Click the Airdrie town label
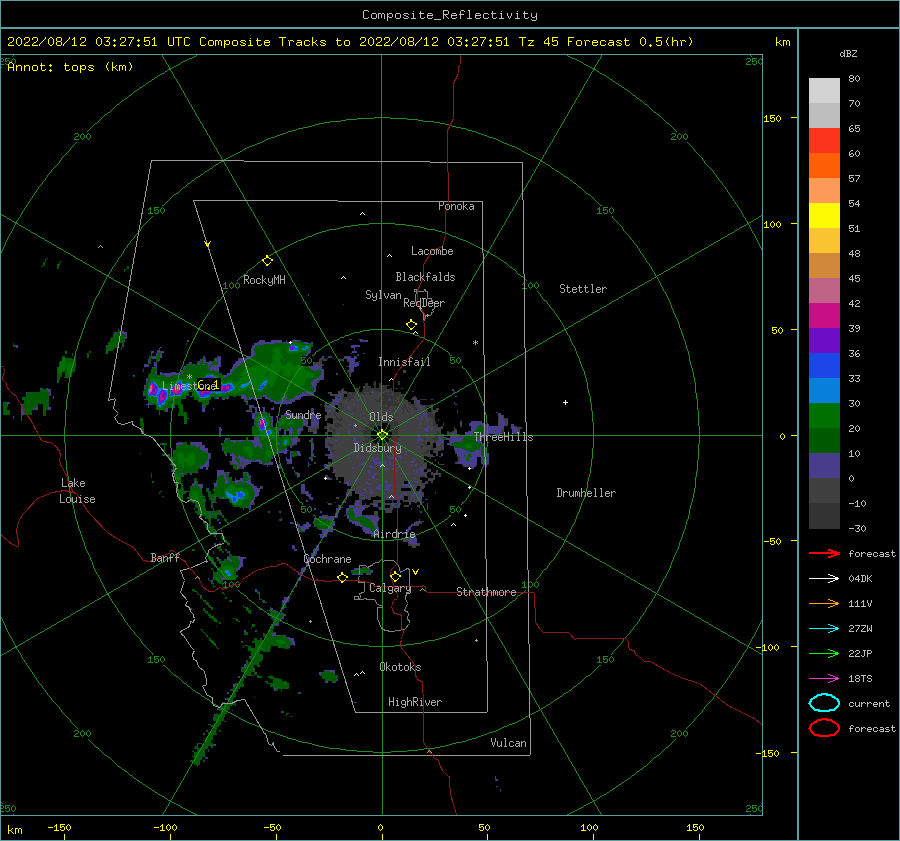The image size is (900, 841). point(394,534)
